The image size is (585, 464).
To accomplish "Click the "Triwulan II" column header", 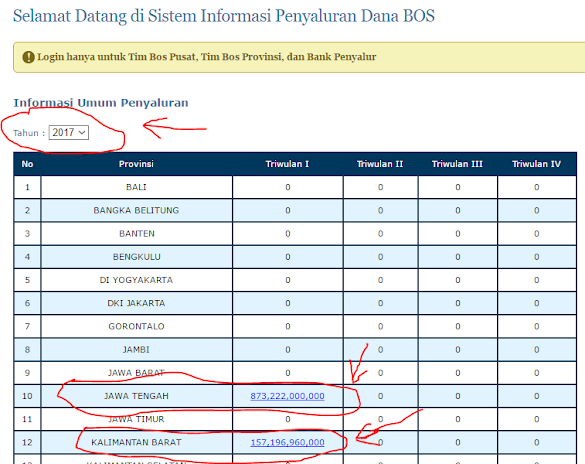I will click(380, 164).
